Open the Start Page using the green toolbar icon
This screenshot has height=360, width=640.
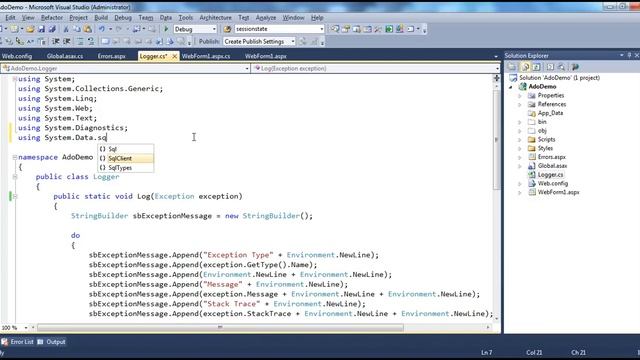coord(389,29)
